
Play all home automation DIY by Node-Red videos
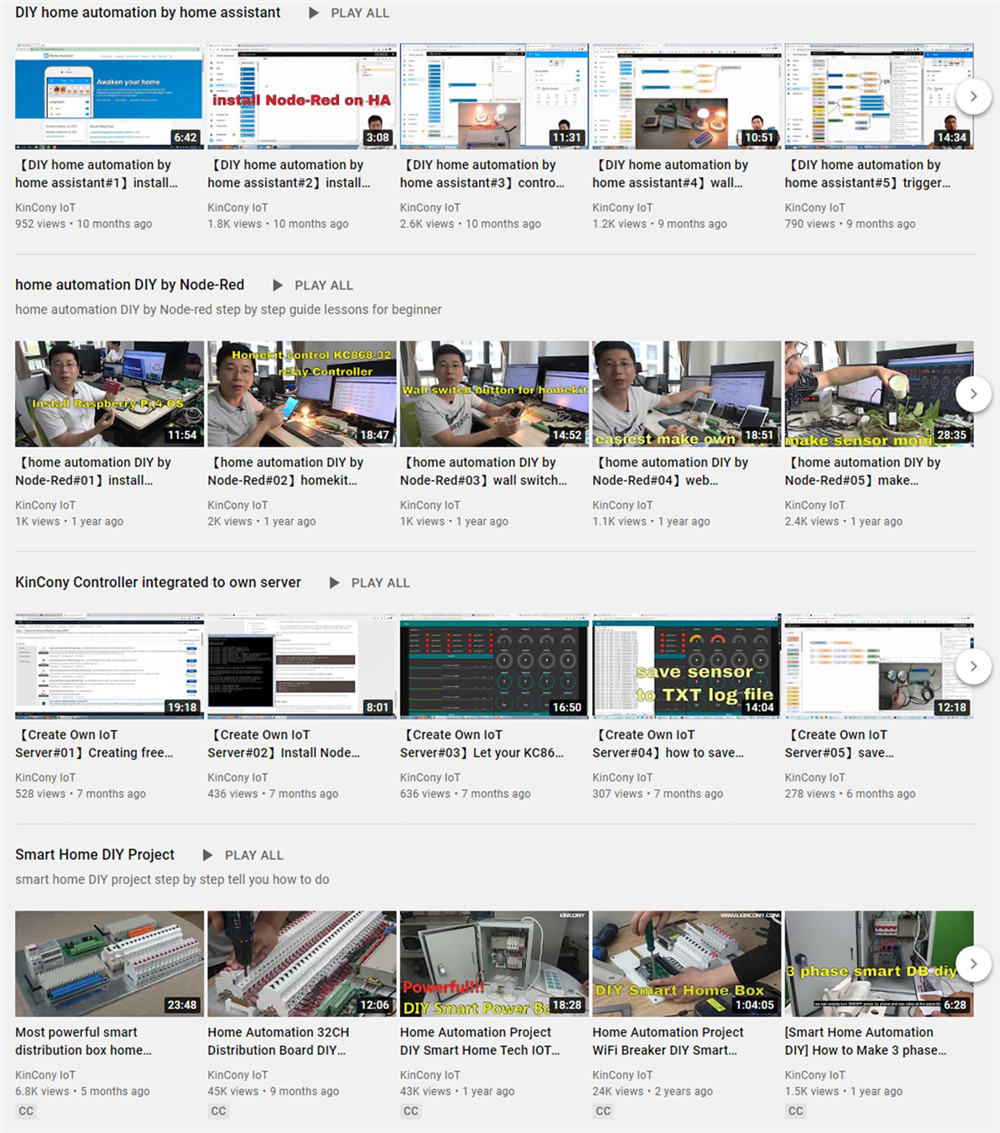tap(312, 285)
